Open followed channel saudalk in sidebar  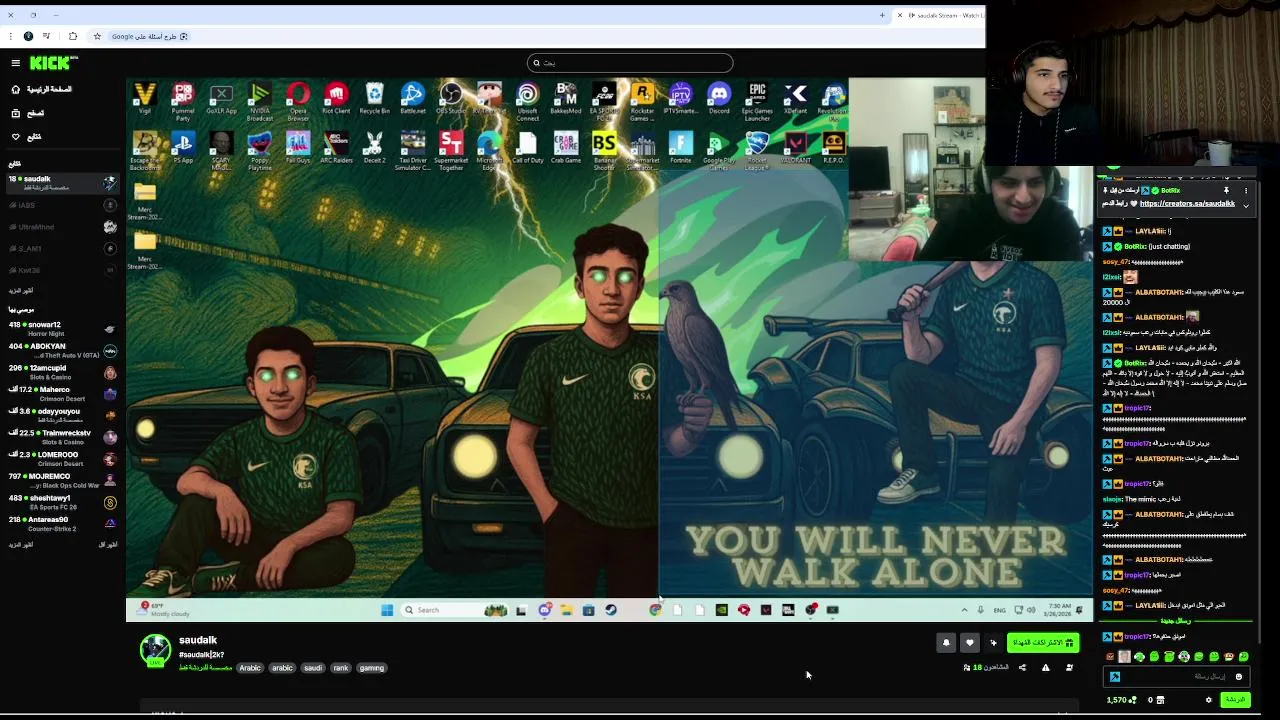coord(62,183)
